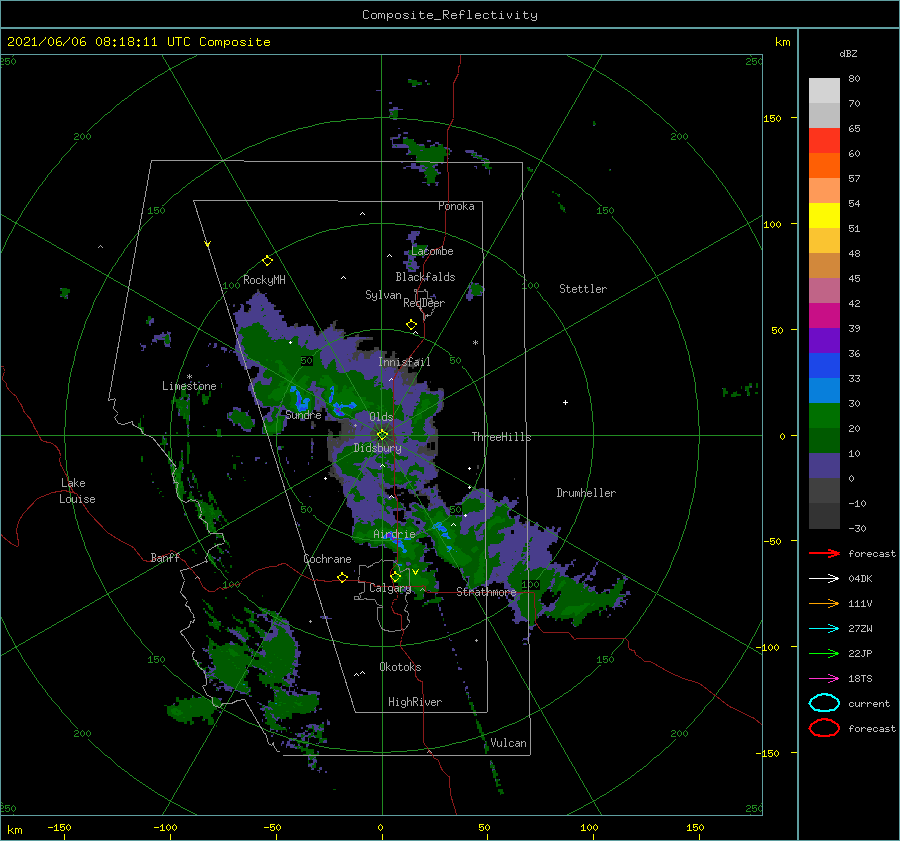Select the bright green 30-20 dBZ swatch
This screenshot has height=841, width=900.
tap(824, 416)
